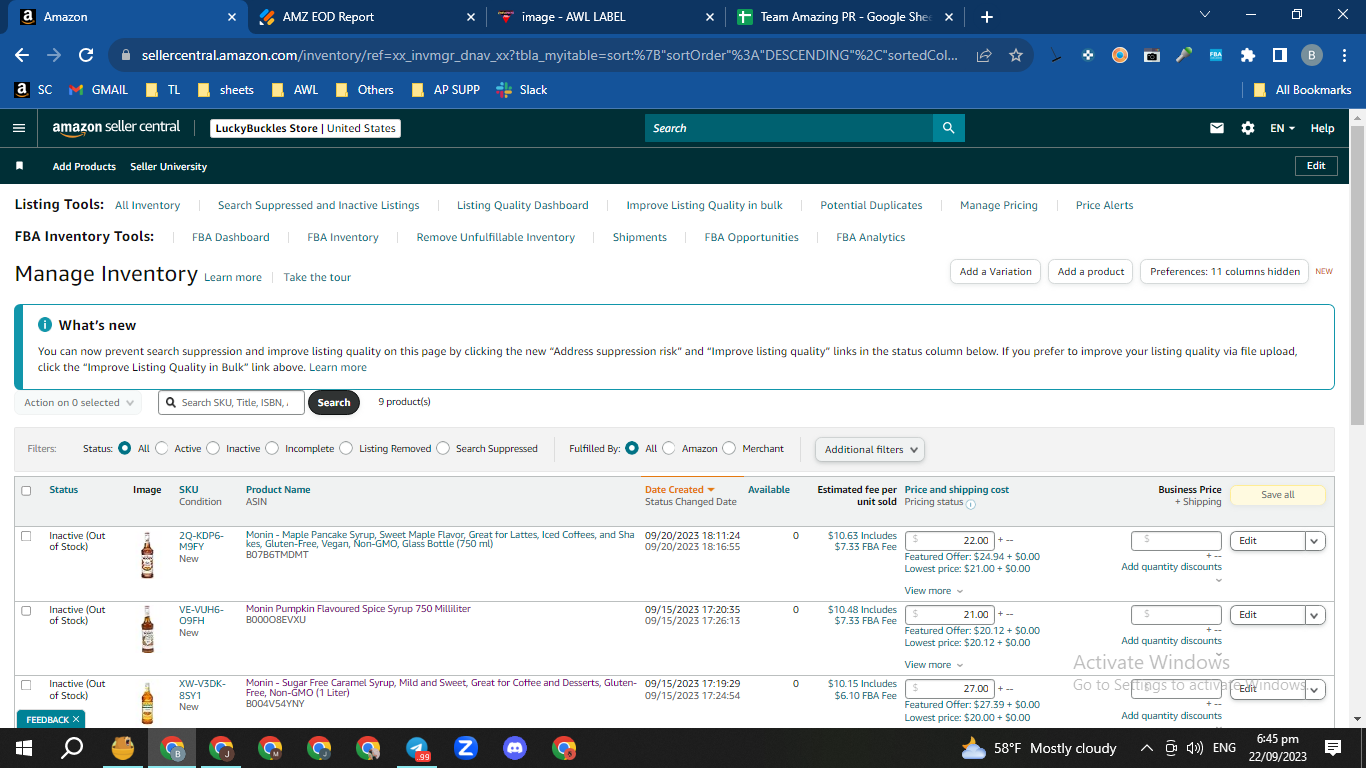The height and width of the screenshot is (768, 1366).
Task: Open the Slack bookmark
Action: pyautogui.click(x=522, y=90)
